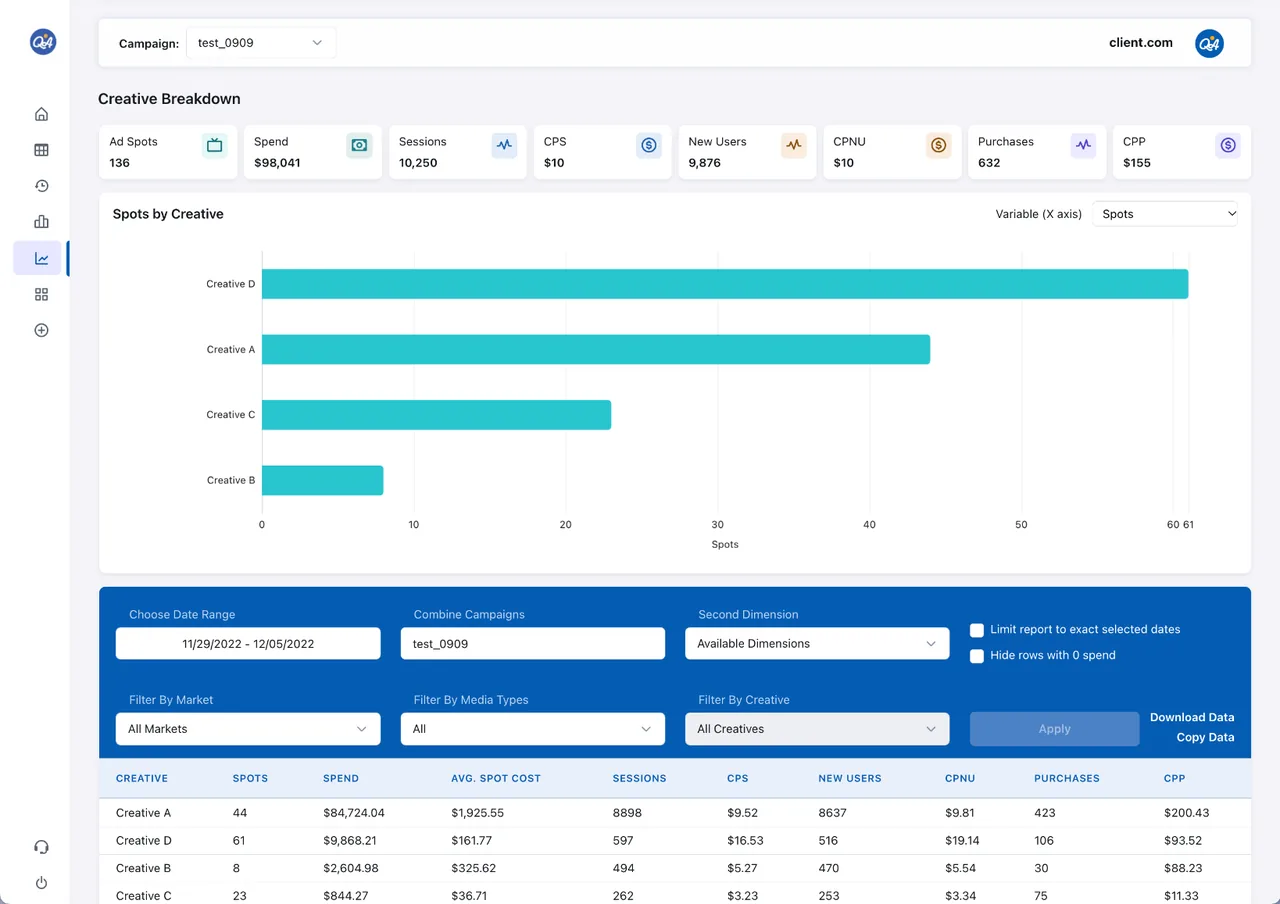Image resolution: width=1280 pixels, height=904 pixels.
Task: Click the New Users pulse icon
Action: click(x=794, y=145)
